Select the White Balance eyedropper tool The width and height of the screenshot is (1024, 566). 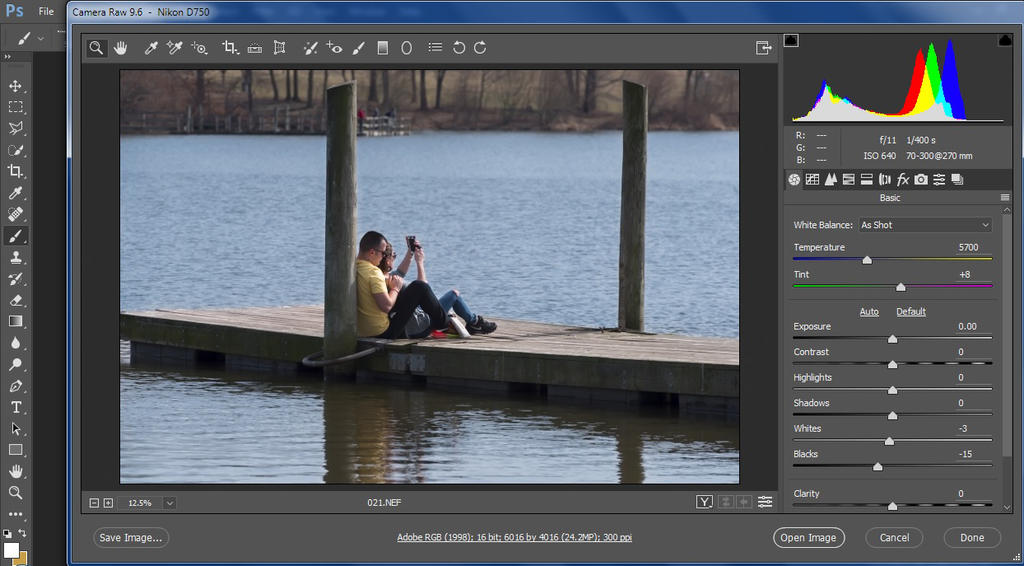pos(152,48)
